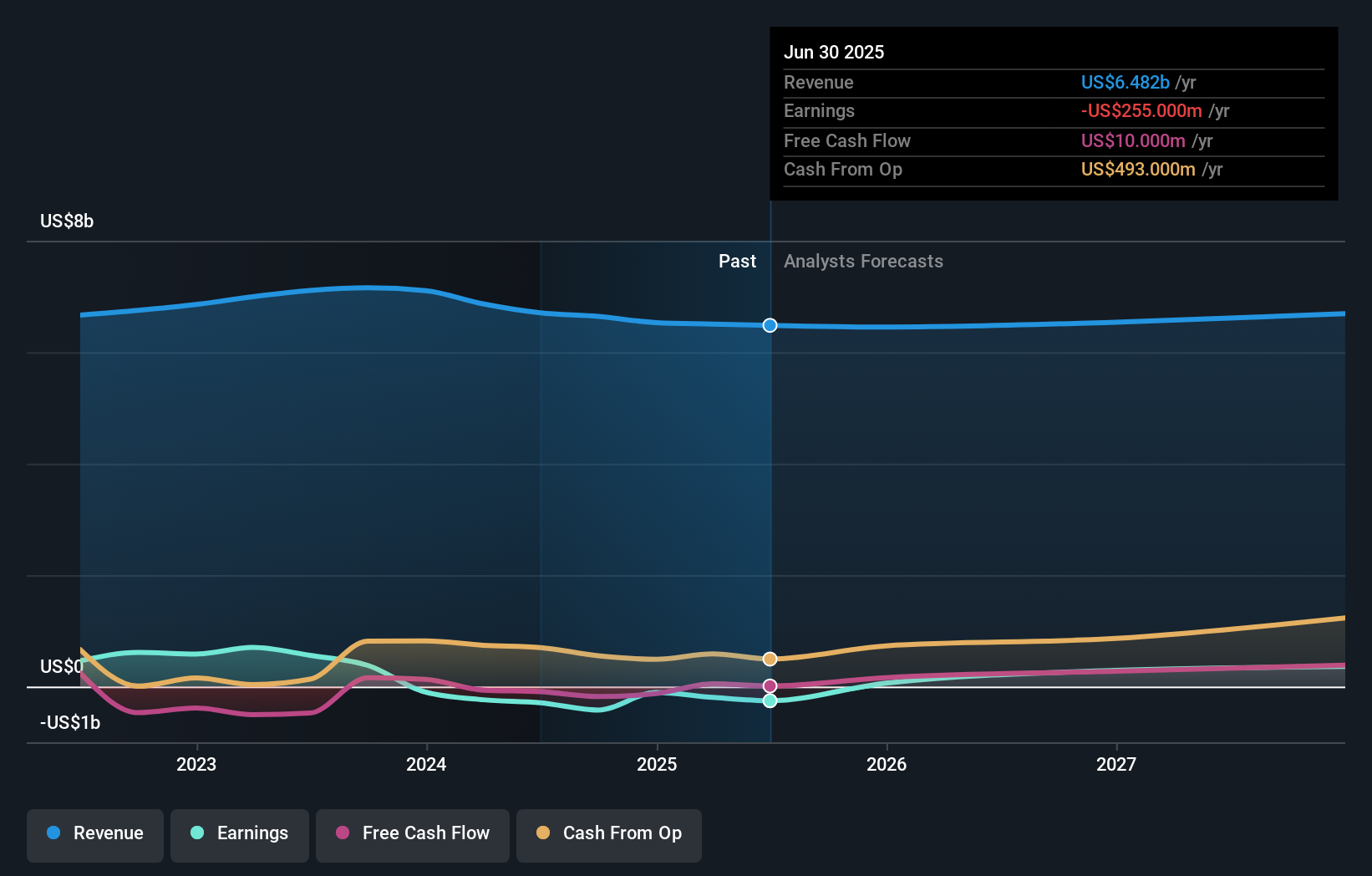Switch to the Past section of the chart
The width and height of the screenshot is (1372, 876).
point(737,261)
